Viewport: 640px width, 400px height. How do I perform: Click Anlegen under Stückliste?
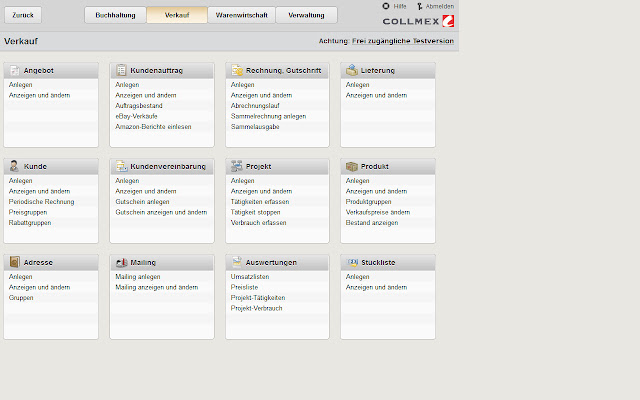point(358,276)
